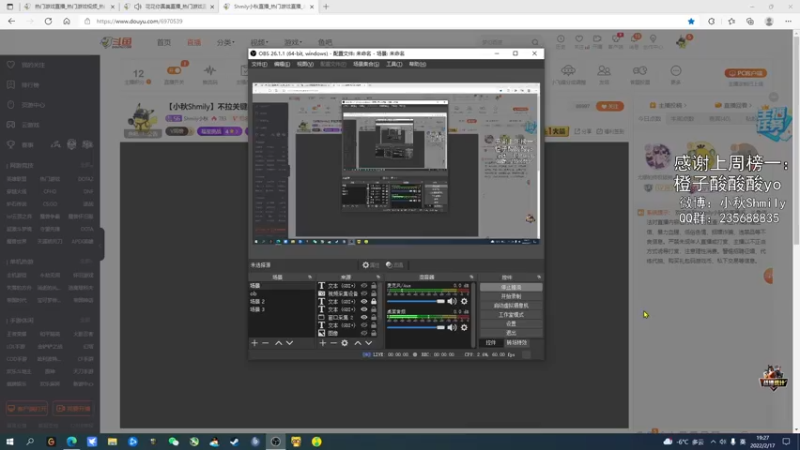
Task: Click browser refresh icon
Action: (48, 21)
